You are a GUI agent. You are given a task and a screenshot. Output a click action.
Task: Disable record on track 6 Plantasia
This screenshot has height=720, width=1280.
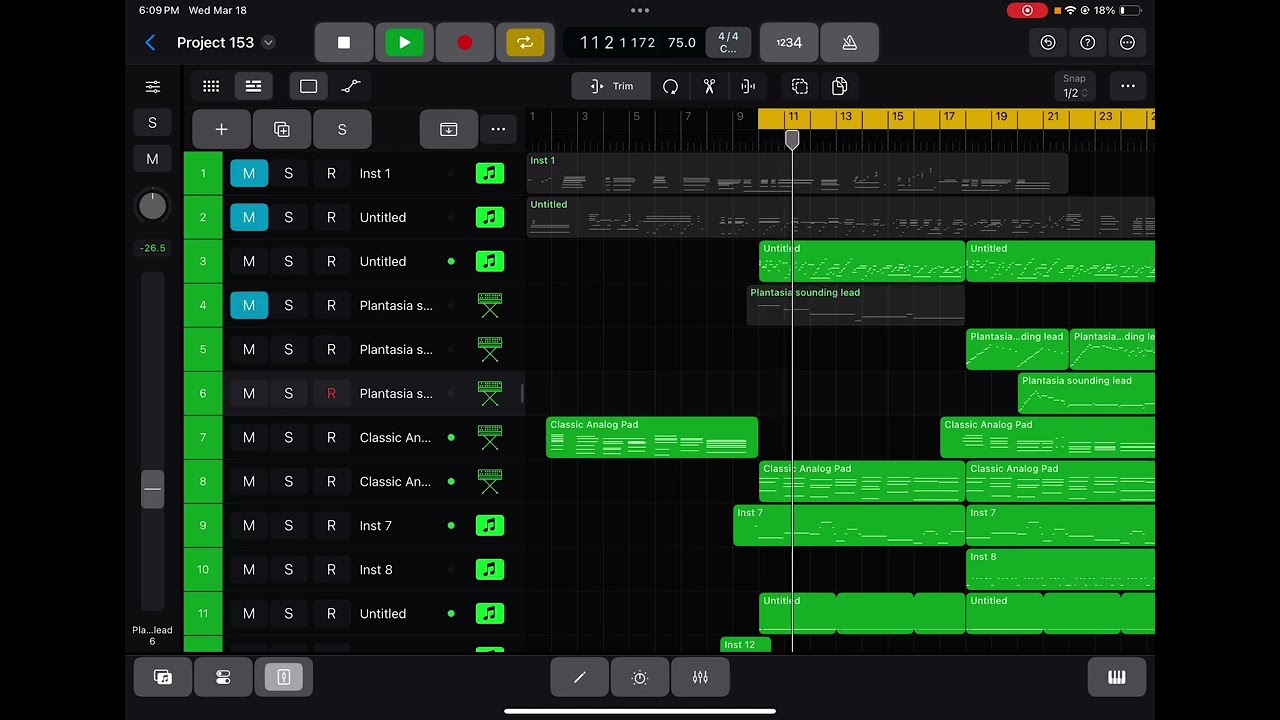(331, 393)
